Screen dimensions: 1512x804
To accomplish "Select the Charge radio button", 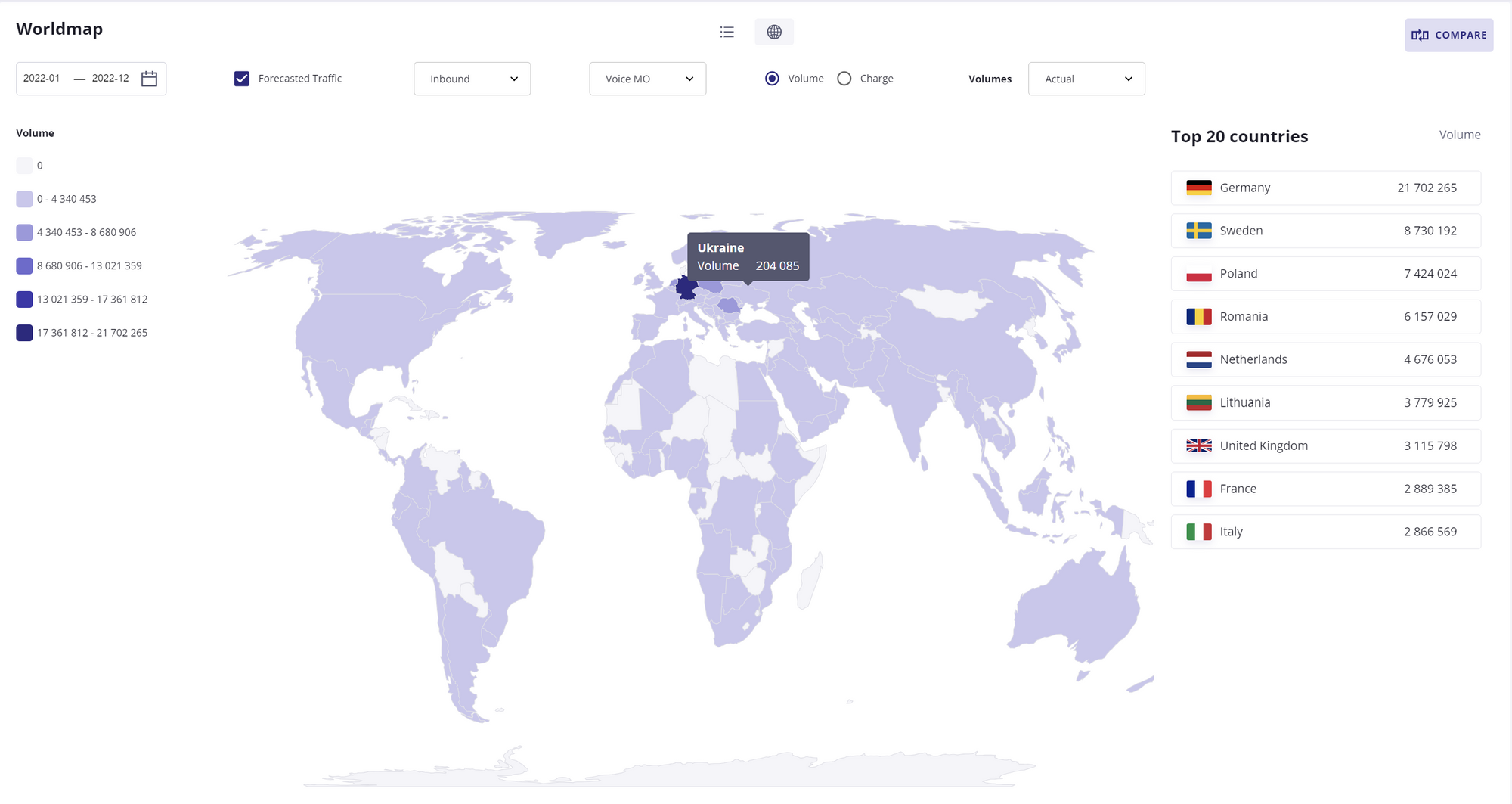I will [844, 79].
